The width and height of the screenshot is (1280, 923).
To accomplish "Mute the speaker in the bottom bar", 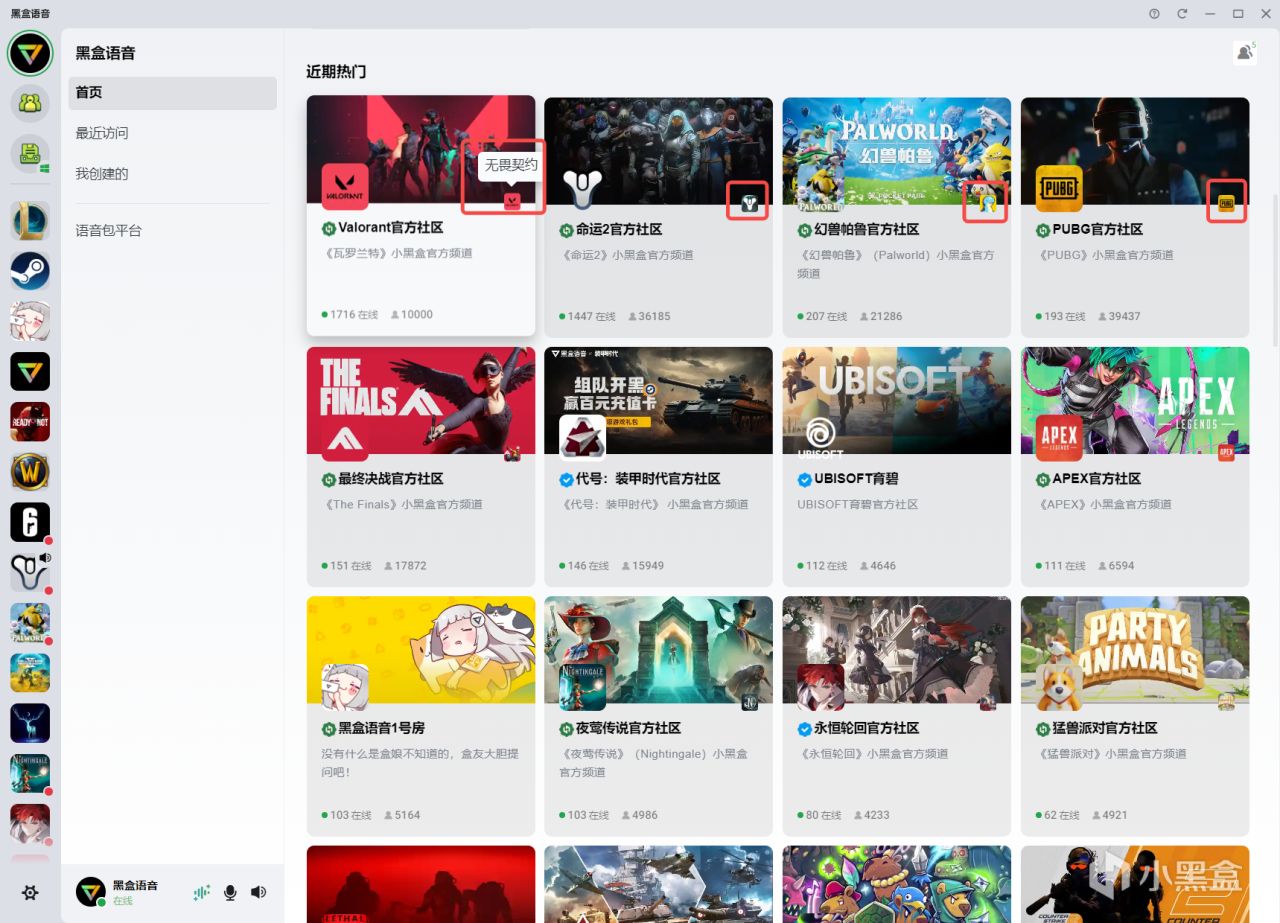I will pos(259,892).
